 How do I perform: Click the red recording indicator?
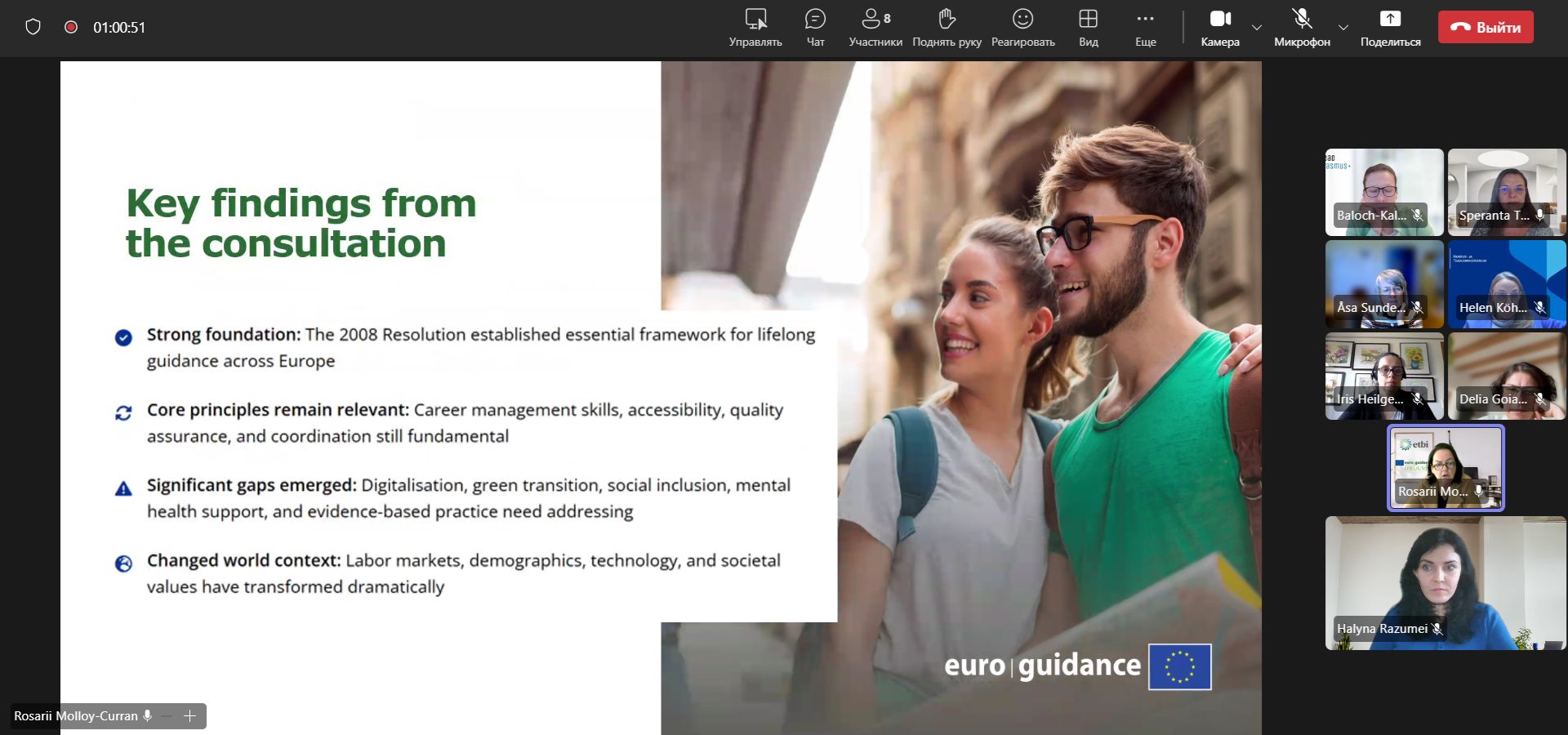pyautogui.click(x=71, y=27)
